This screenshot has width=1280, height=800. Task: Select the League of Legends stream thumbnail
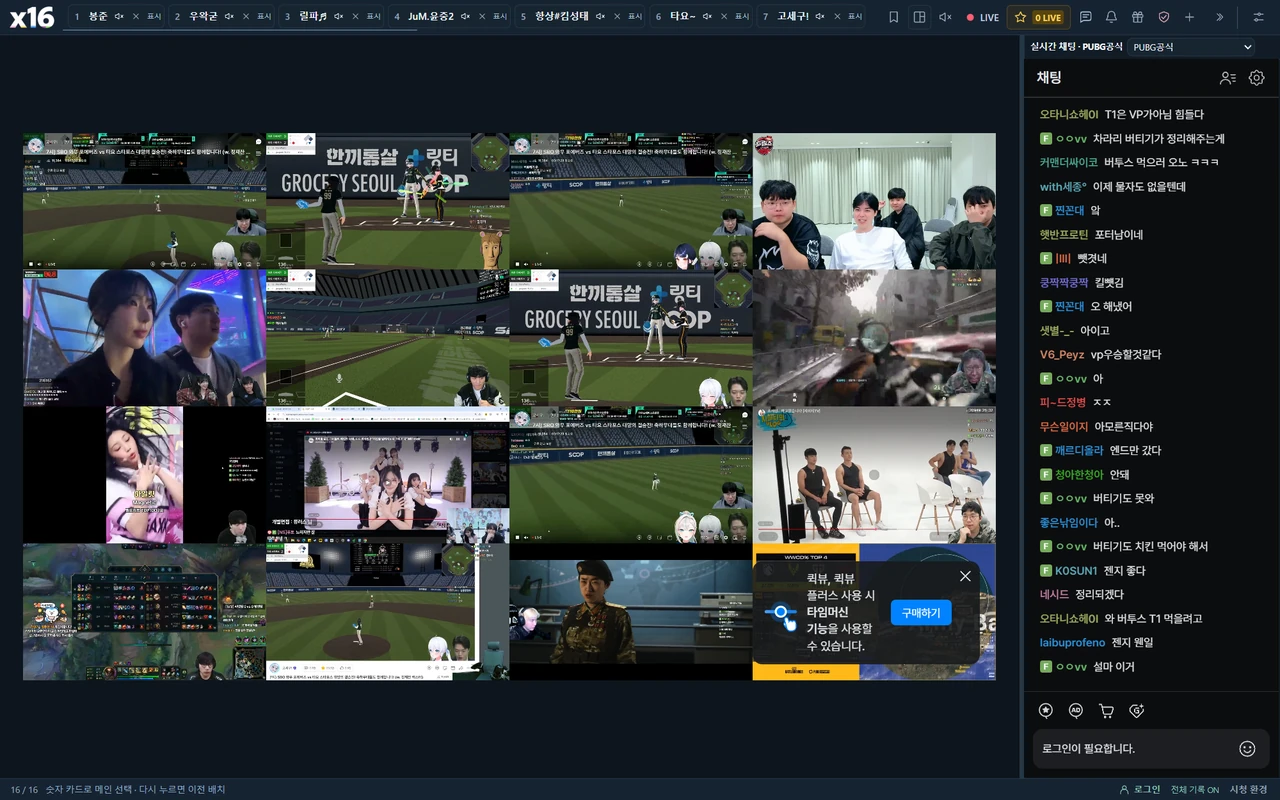144,612
